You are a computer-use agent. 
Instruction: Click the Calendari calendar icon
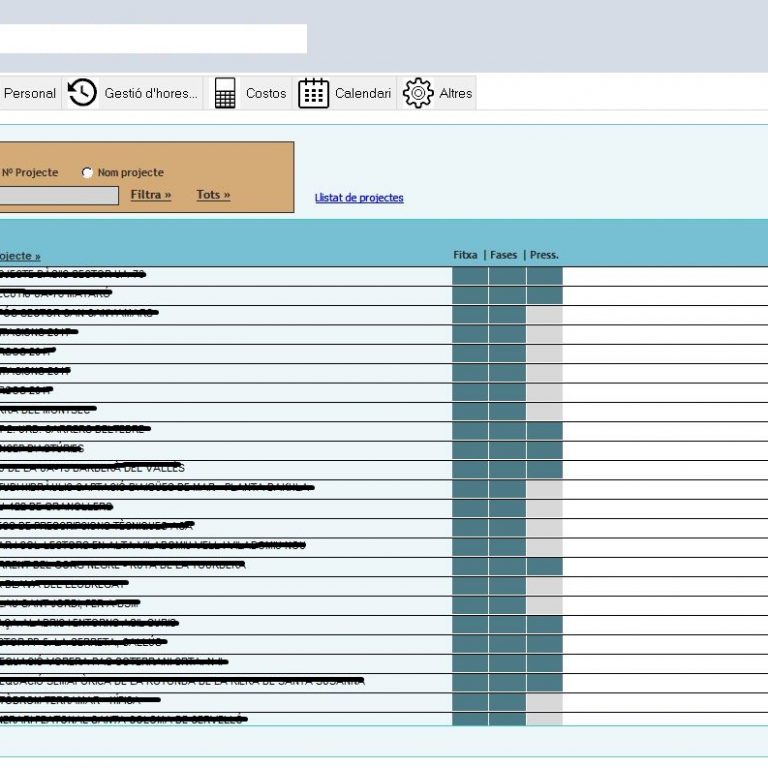(x=314, y=93)
